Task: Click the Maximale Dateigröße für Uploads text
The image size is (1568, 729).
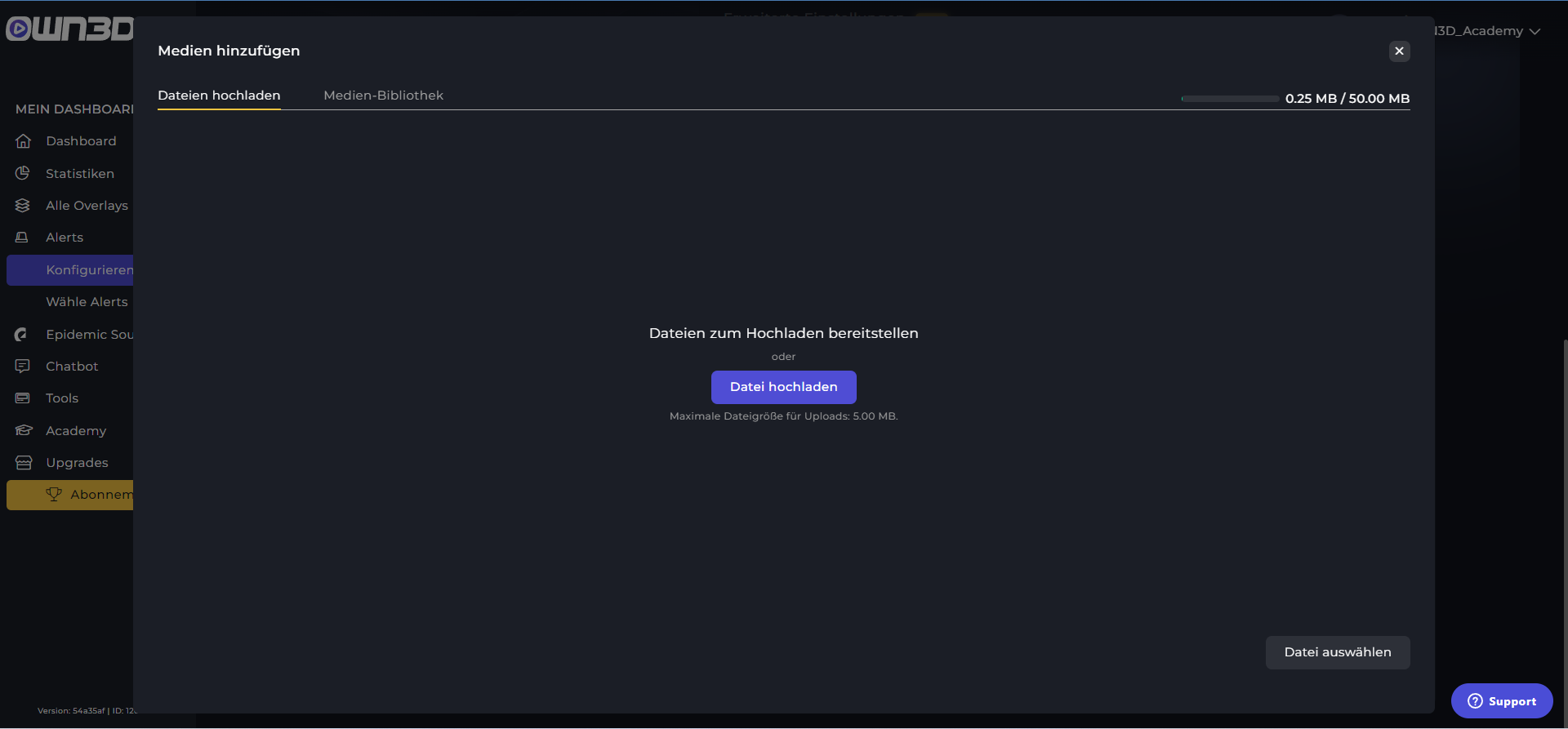Action: coord(784,416)
